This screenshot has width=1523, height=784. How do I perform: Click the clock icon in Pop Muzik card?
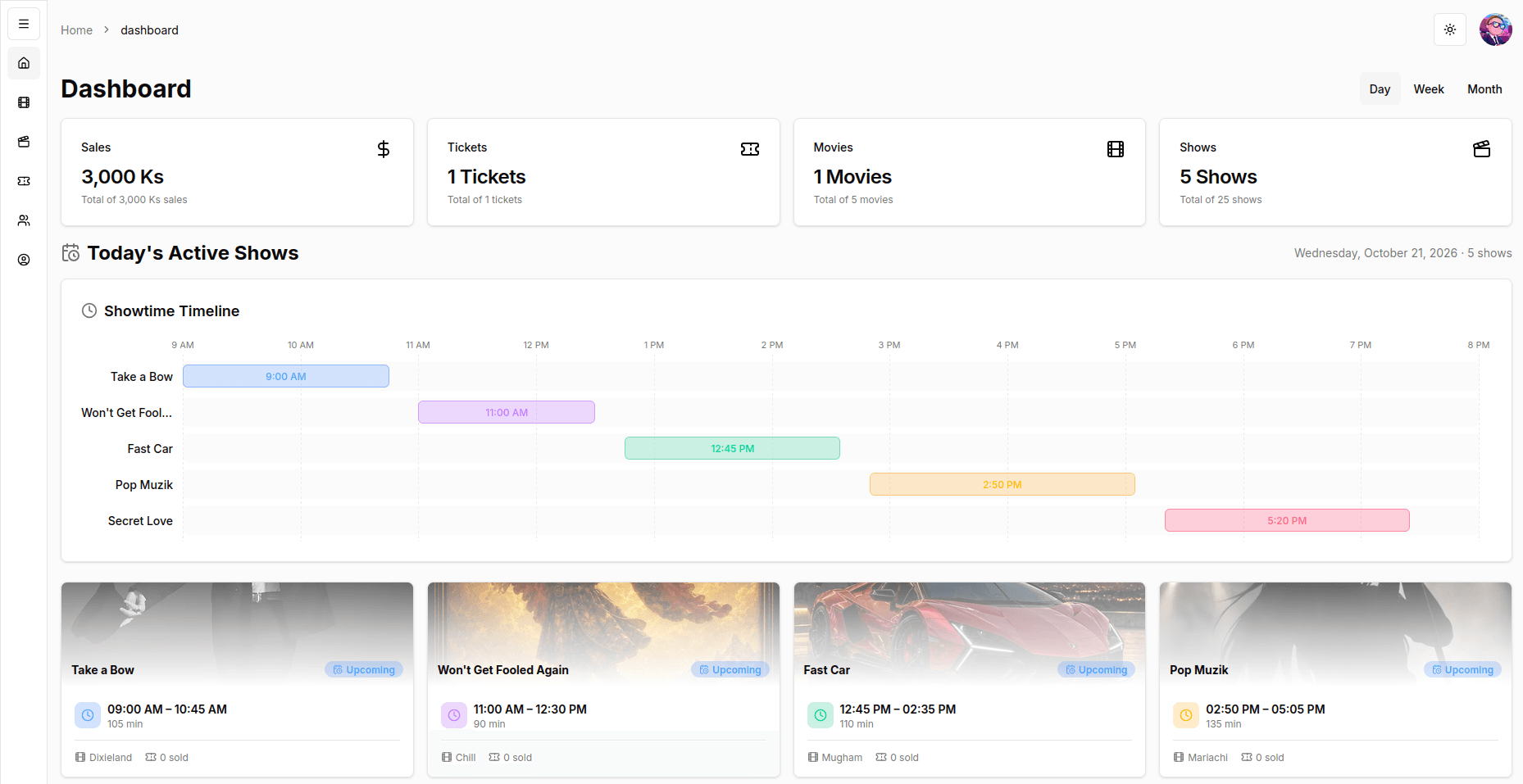(1186, 715)
